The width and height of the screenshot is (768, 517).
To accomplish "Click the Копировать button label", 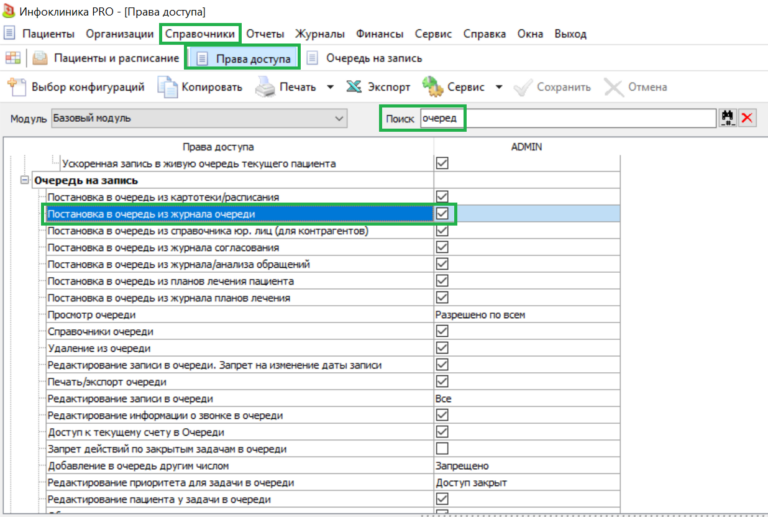I will click(212, 87).
